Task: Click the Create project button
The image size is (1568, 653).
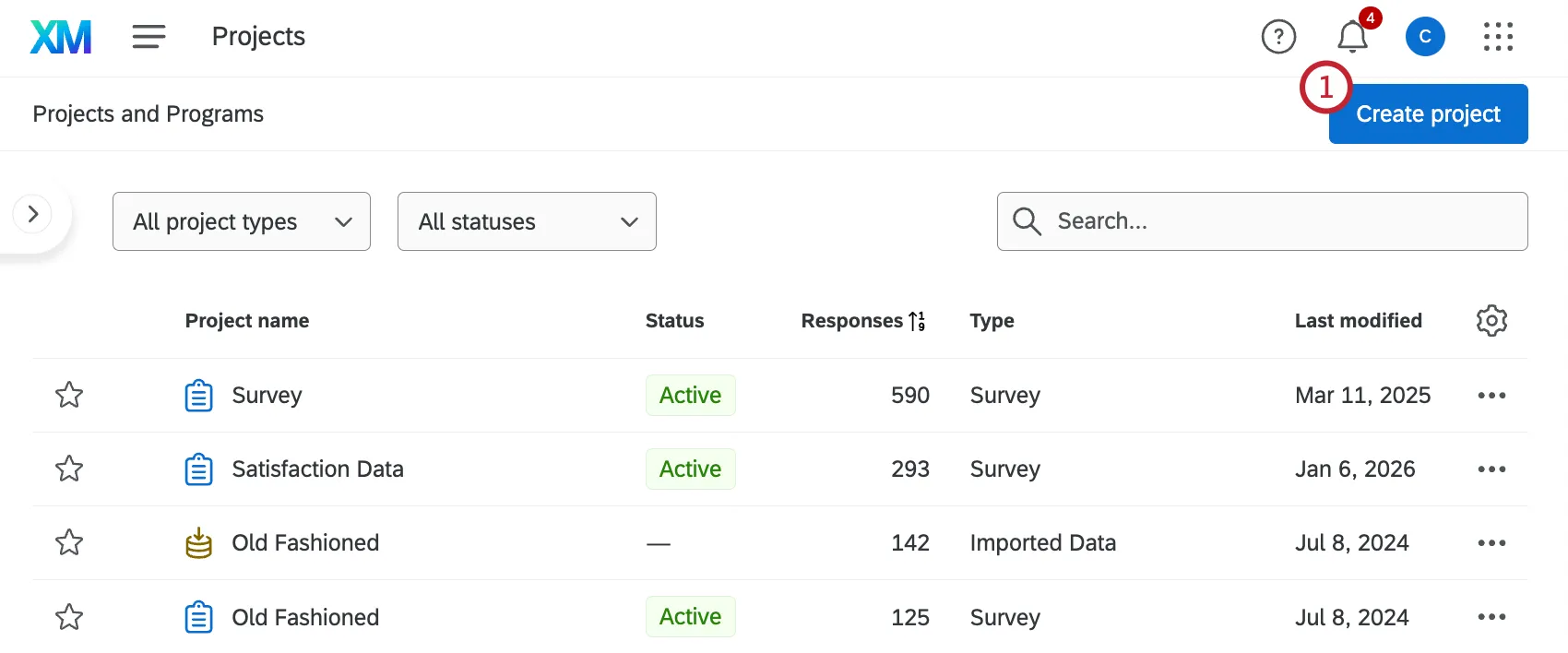Action: tap(1428, 114)
